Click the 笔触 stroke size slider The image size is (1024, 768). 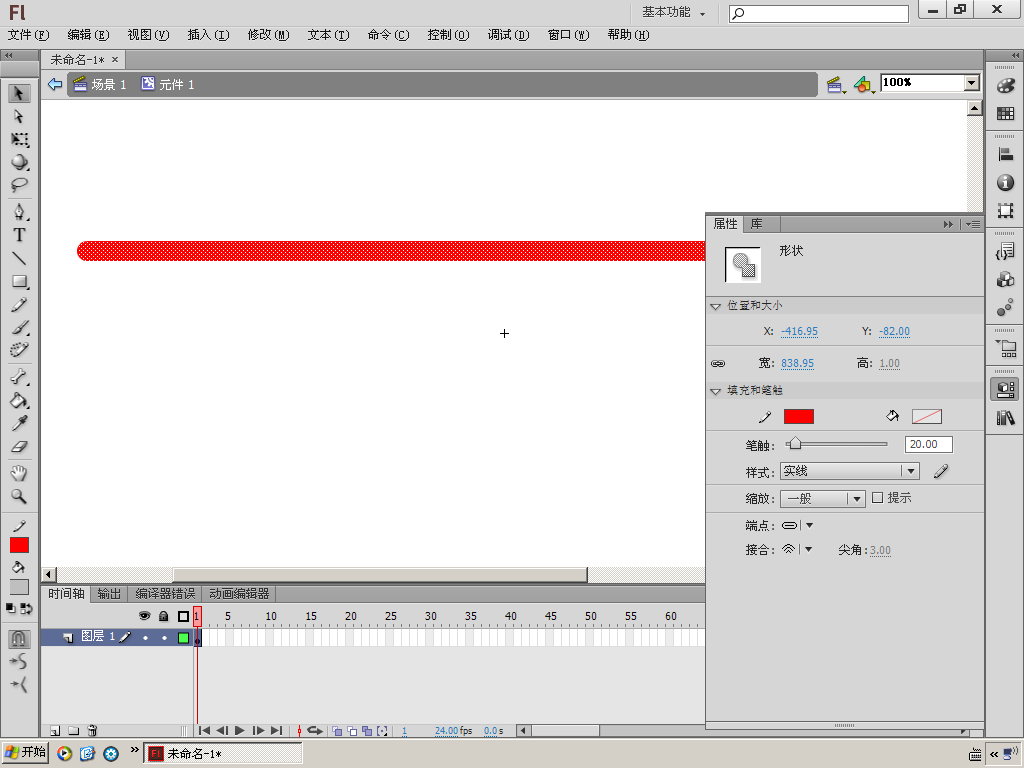click(x=837, y=444)
